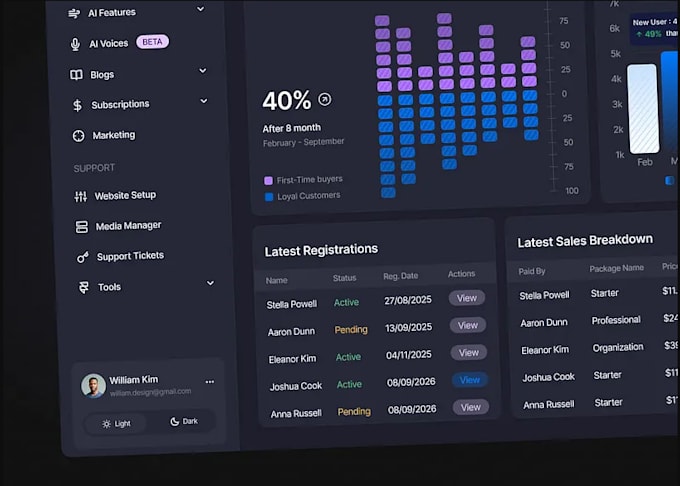This screenshot has width=680, height=486.
Task: Go to Blogs section
Action: [x=102, y=75]
